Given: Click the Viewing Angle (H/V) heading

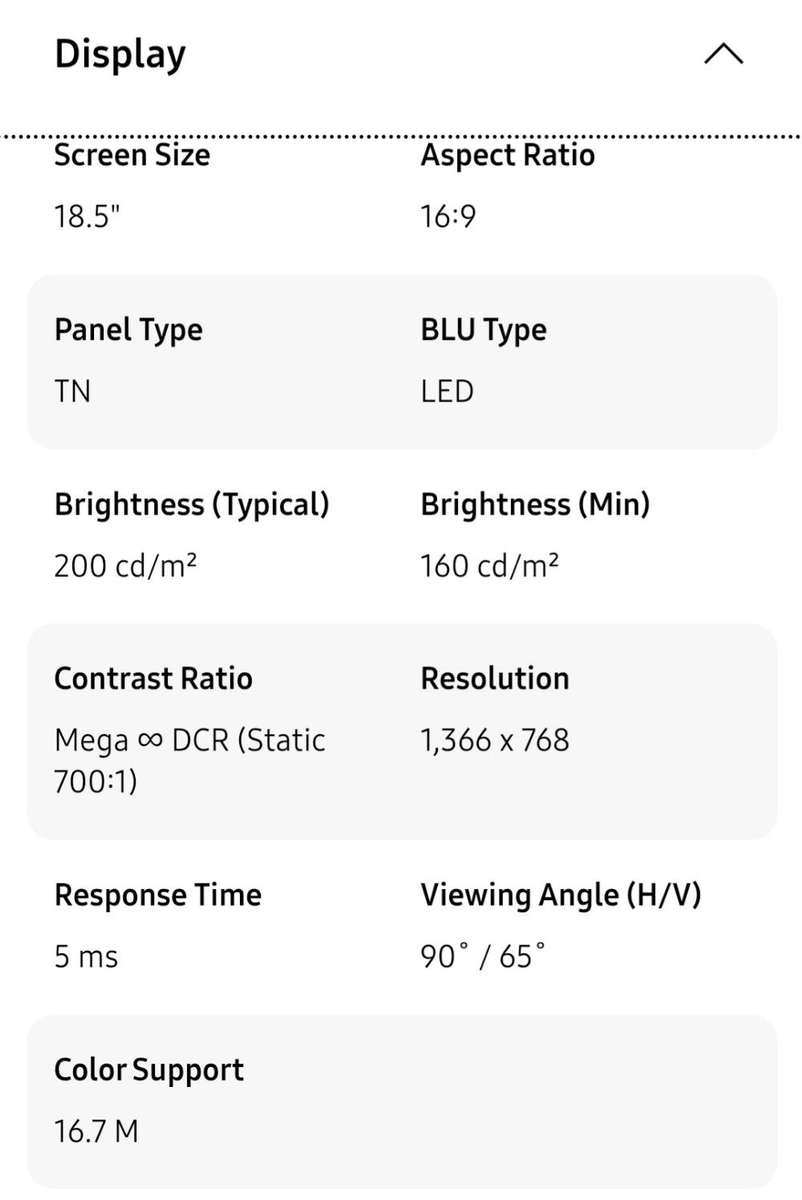Looking at the screenshot, I should click(x=562, y=895).
